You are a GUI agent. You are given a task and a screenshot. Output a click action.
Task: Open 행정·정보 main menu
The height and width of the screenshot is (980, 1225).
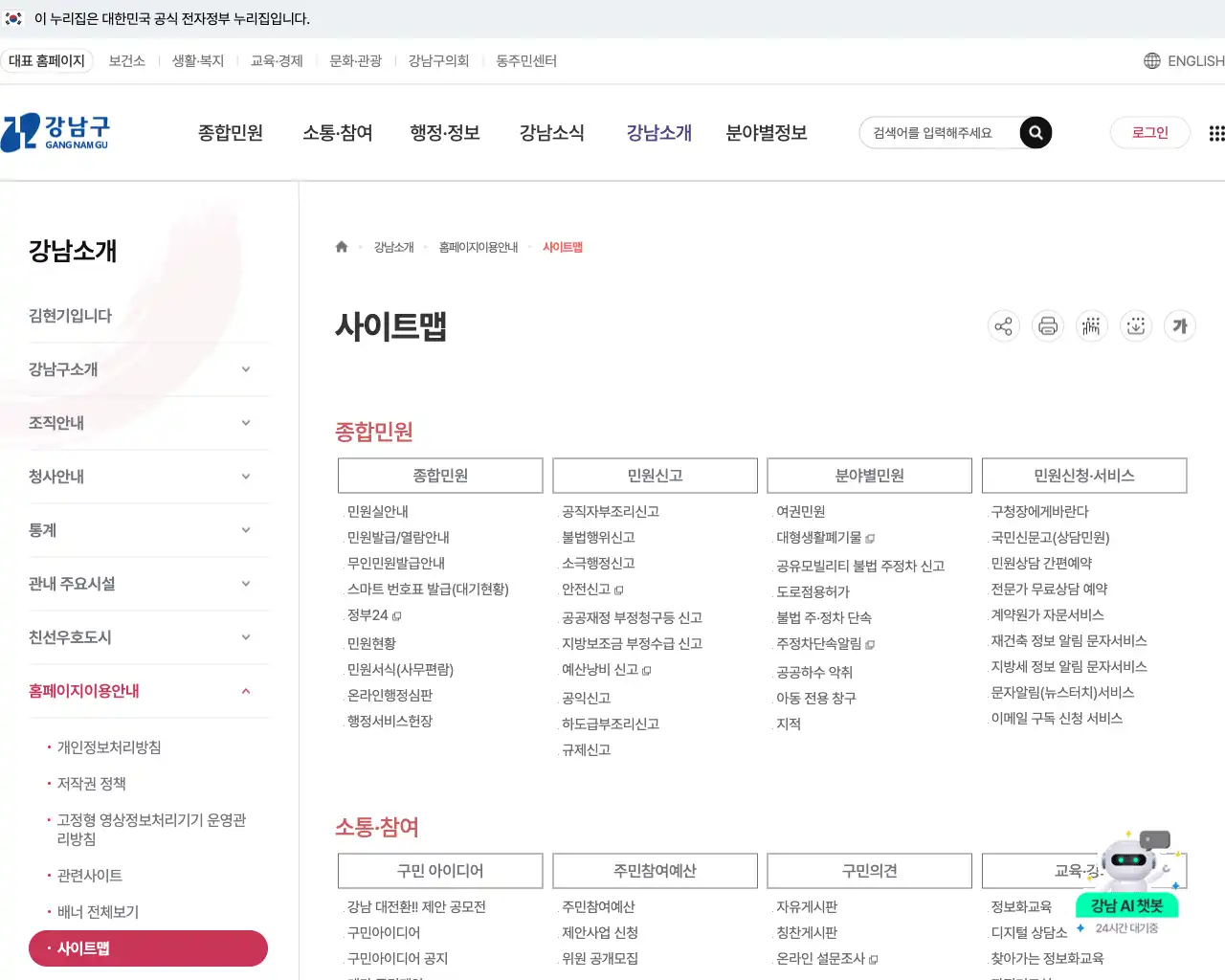445,133
